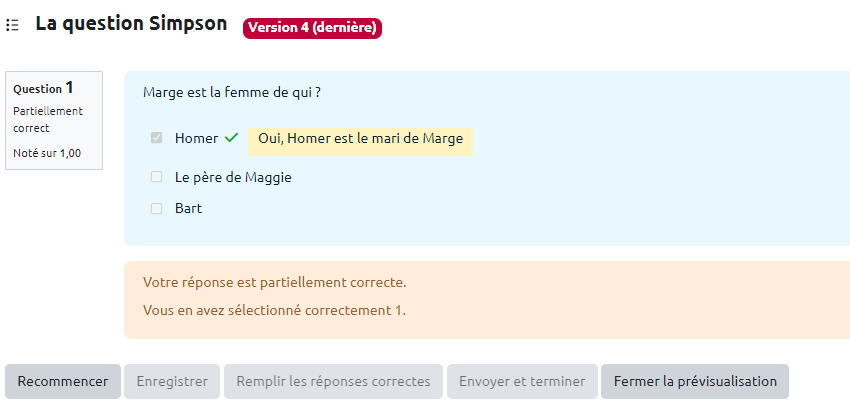The image size is (850, 411).
Task: Click the Homer answer label text
Action: [x=196, y=138]
